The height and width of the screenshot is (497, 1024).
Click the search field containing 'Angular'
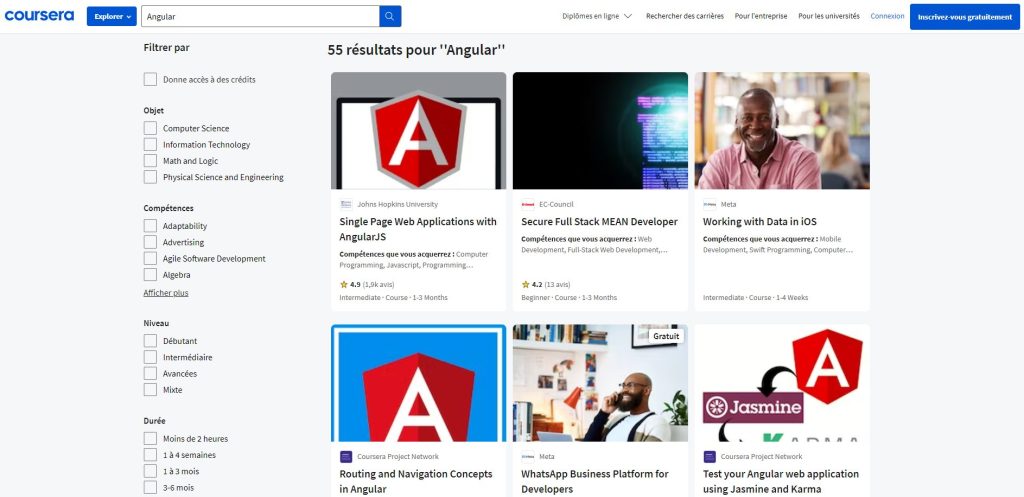[260, 16]
